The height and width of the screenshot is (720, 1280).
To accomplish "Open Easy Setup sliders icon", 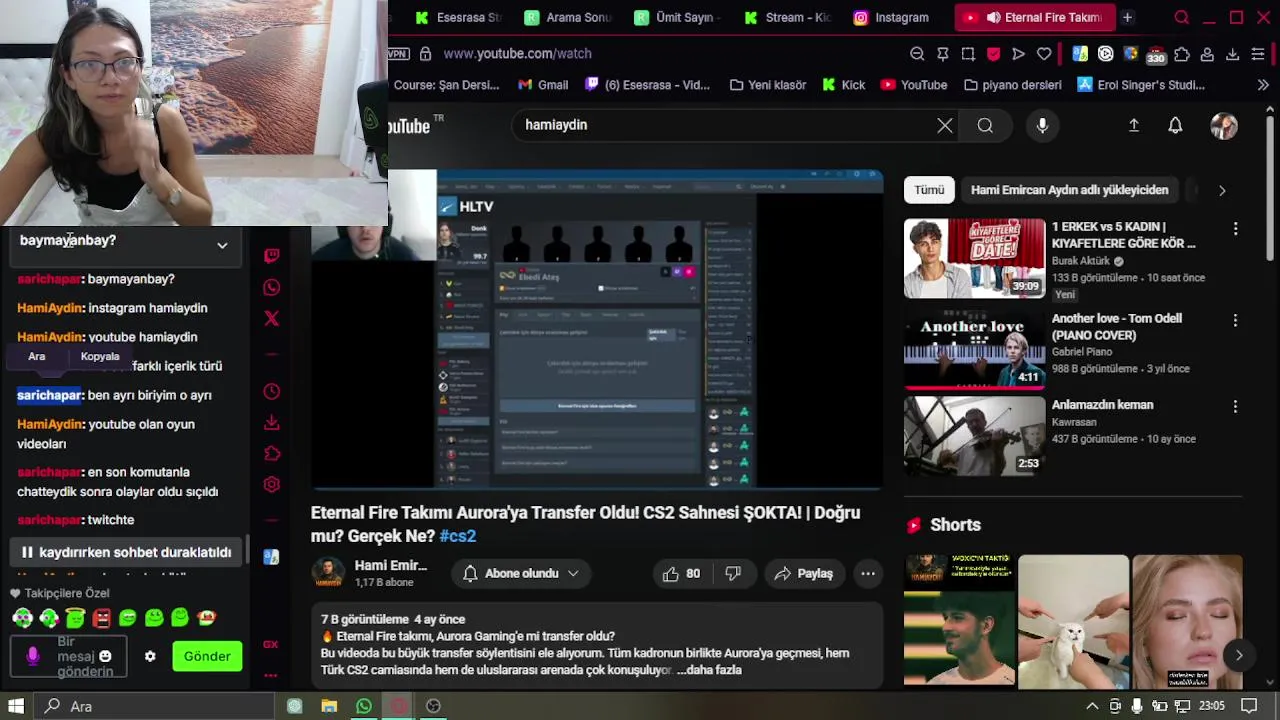I will coord(1258,54).
